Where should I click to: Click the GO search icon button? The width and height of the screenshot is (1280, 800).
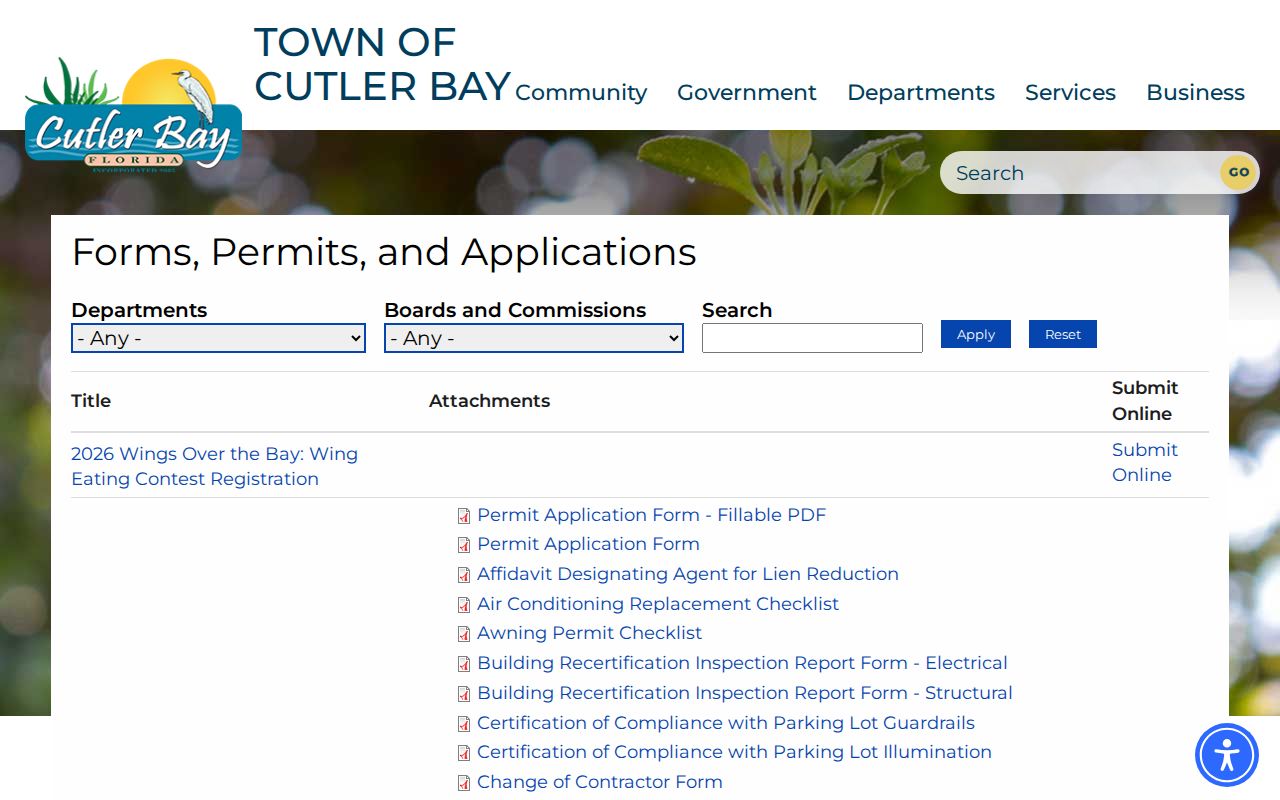coord(1239,172)
